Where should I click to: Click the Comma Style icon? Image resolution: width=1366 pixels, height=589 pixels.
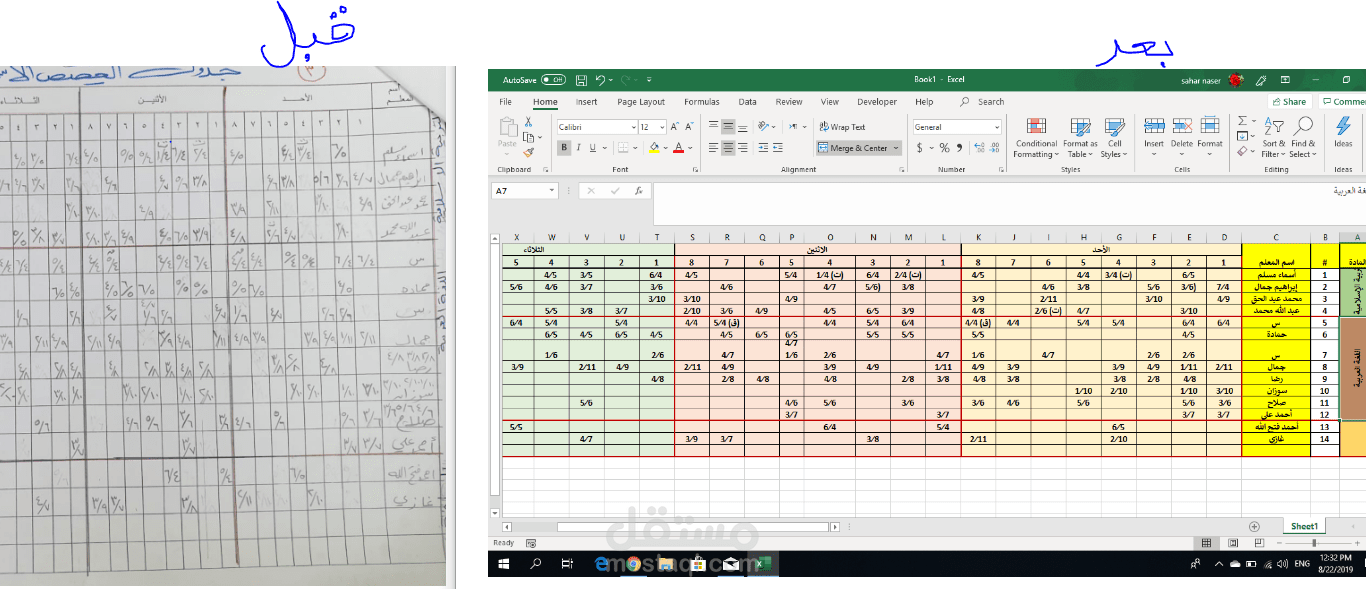(959, 148)
